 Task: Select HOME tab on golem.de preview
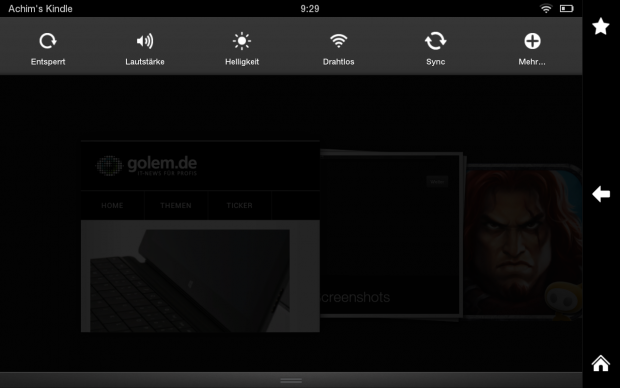click(x=112, y=205)
